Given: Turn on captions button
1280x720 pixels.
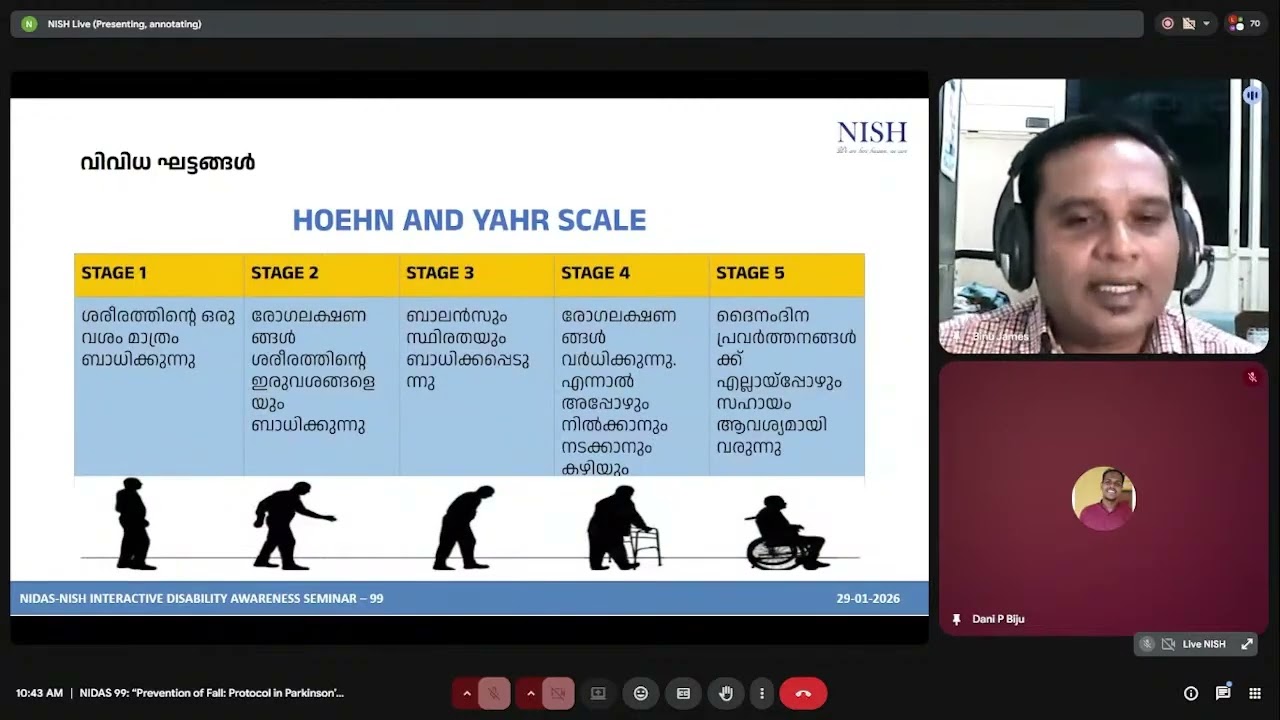Looking at the screenshot, I should (684, 693).
